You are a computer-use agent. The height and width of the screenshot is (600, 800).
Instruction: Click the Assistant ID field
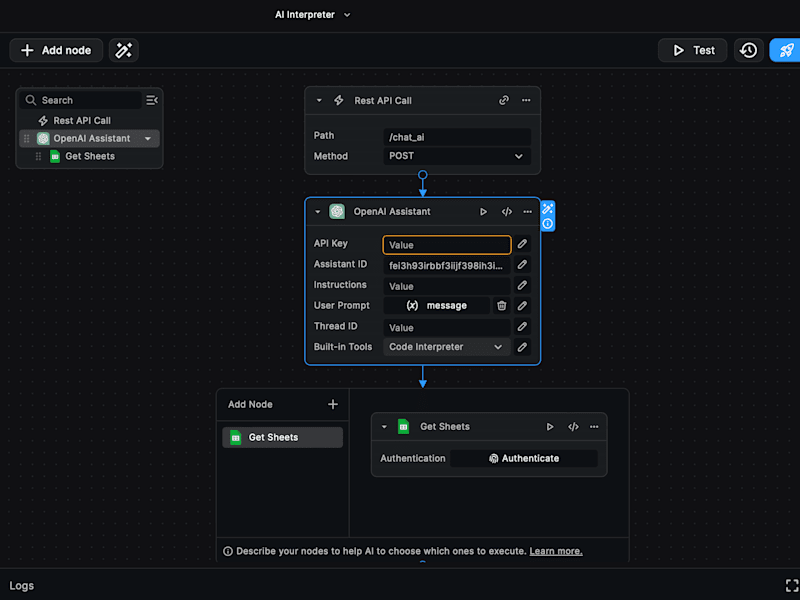(446, 265)
